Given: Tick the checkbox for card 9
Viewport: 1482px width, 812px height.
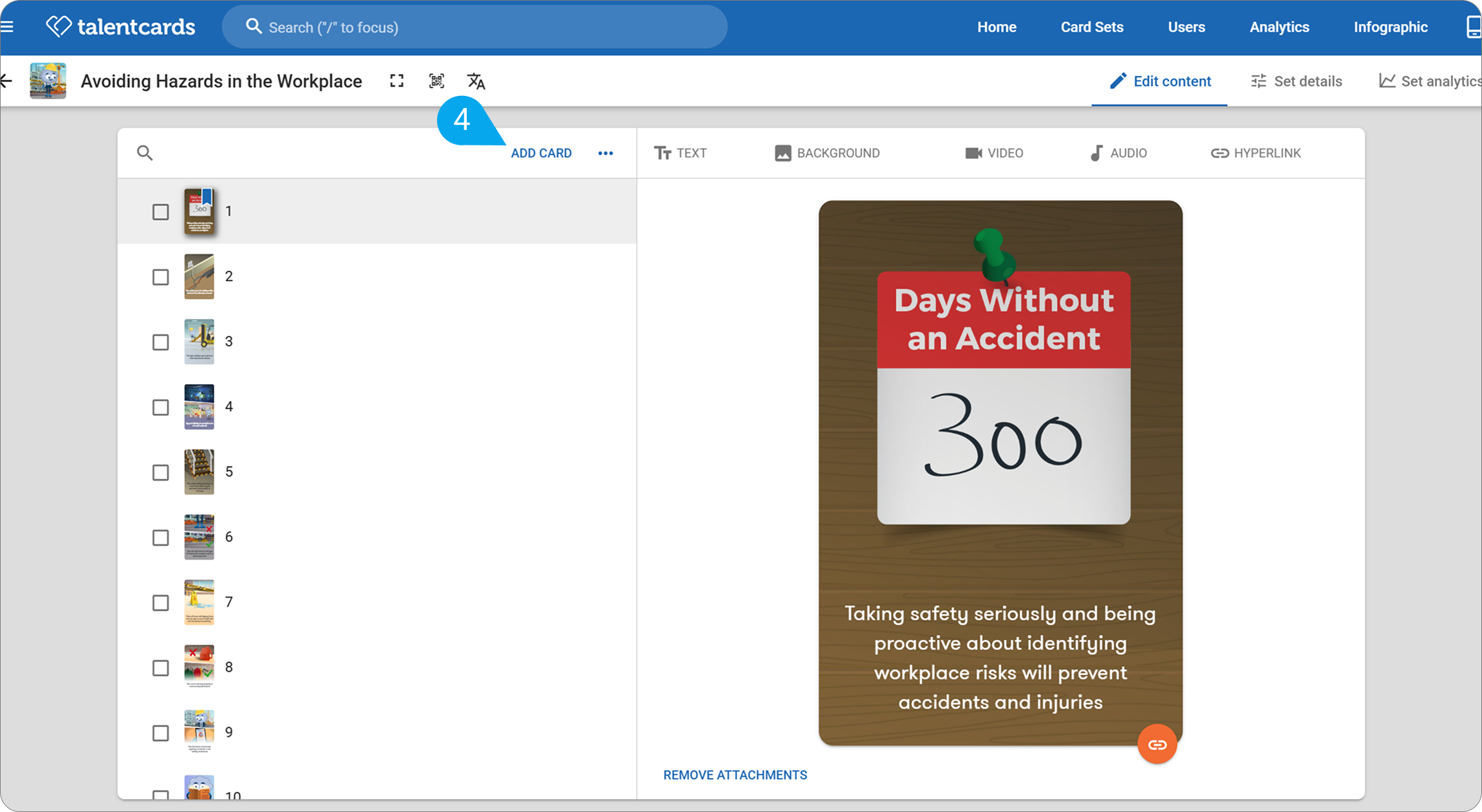Looking at the screenshot, I should [160, 733].
